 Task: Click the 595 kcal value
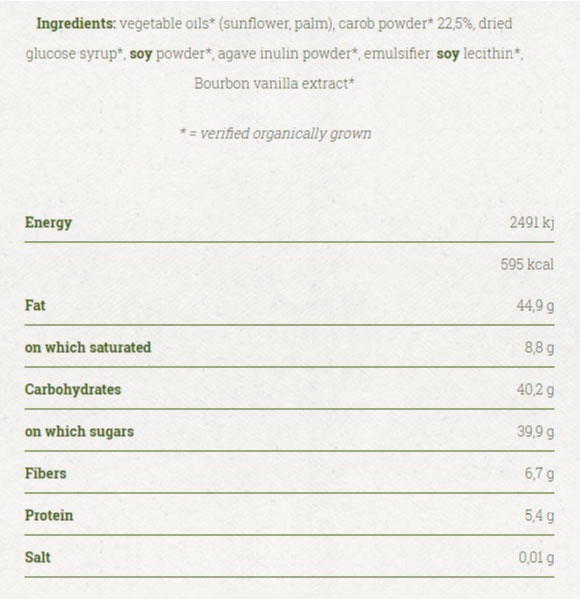point(527,264)
